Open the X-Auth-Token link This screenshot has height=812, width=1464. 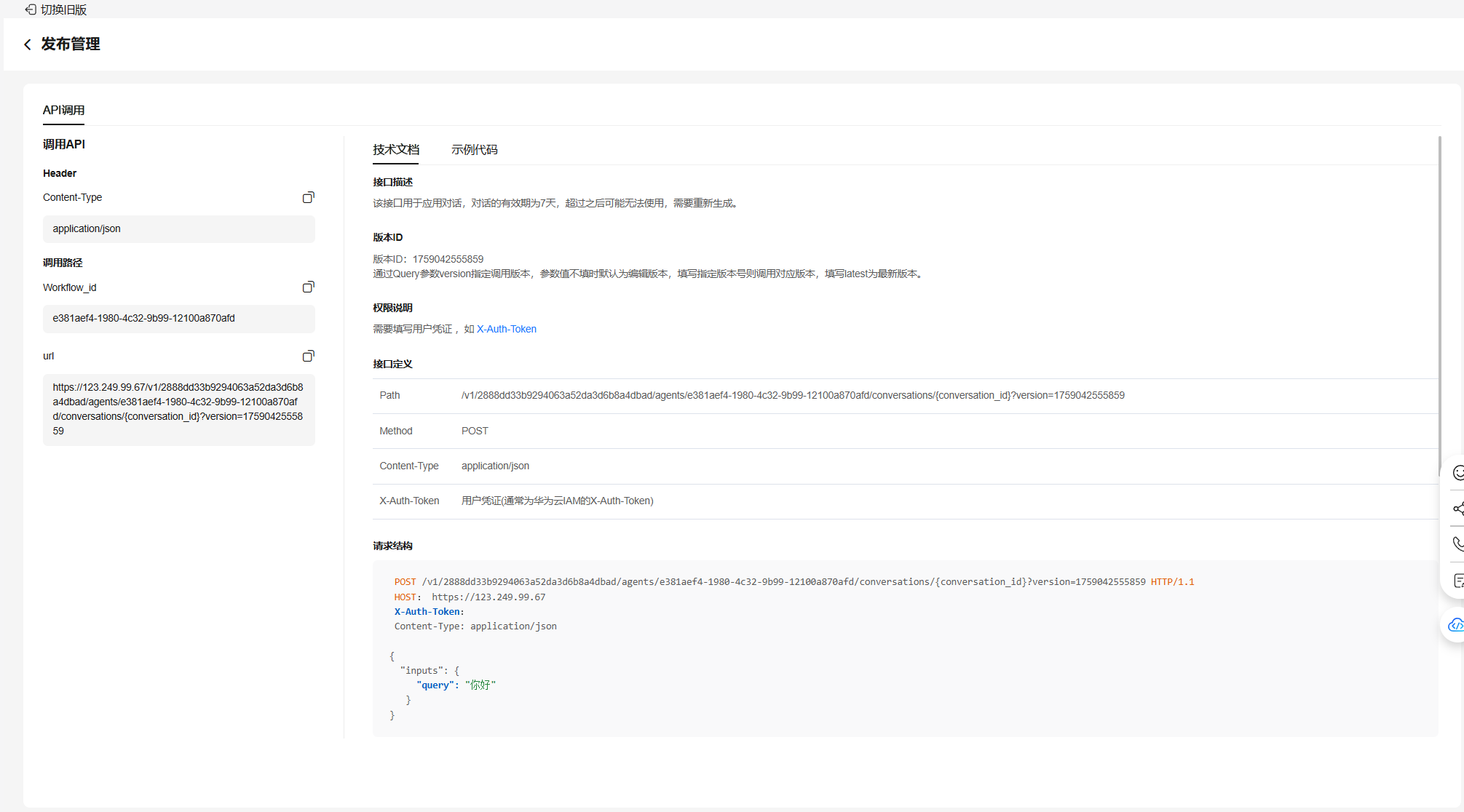point(506,330)
